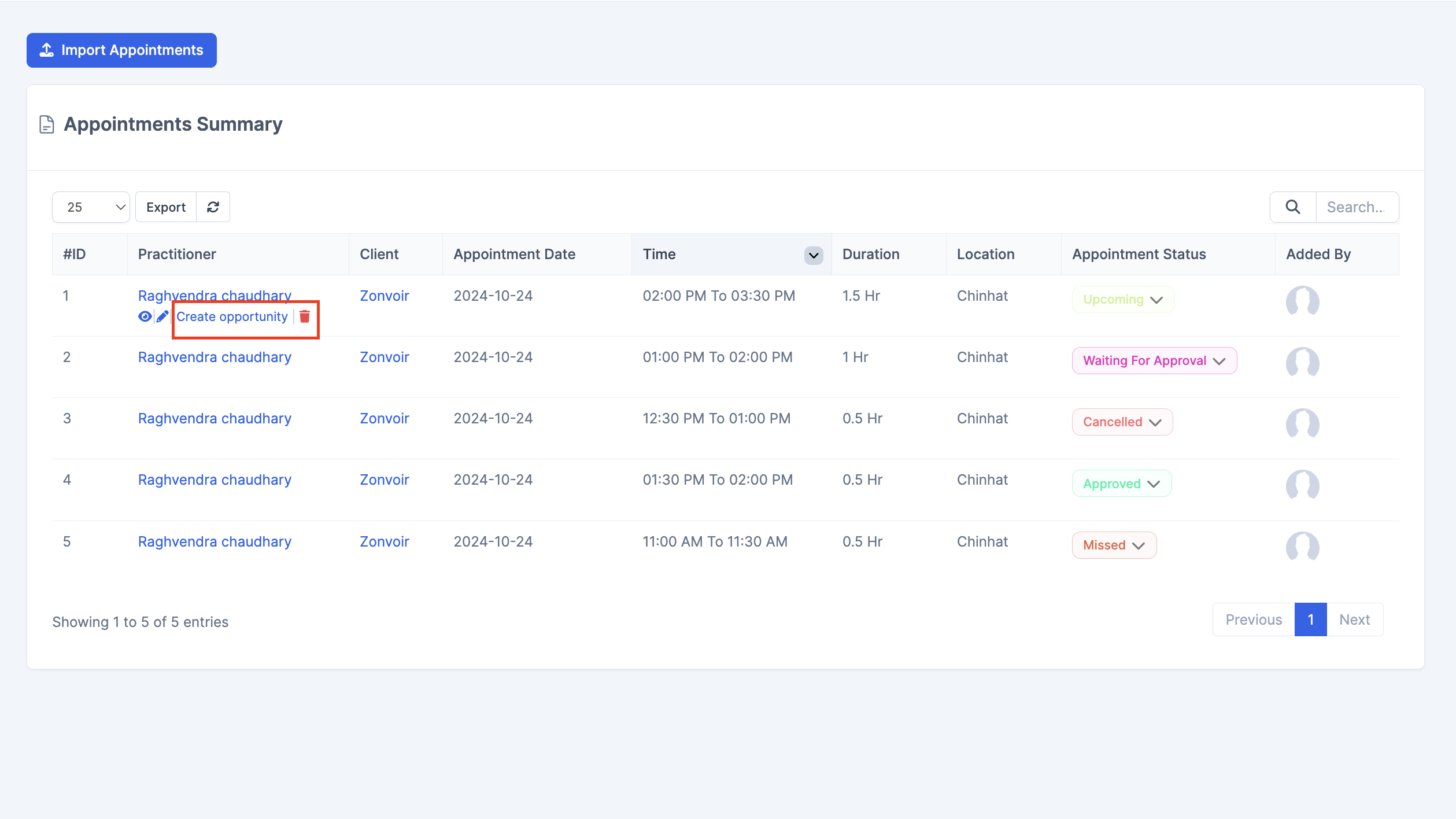Image resolution: width=1456 pixels, height=819 pixels.
Task: Select the Time column sort dropdown
Action: click(x=815, y=254)
